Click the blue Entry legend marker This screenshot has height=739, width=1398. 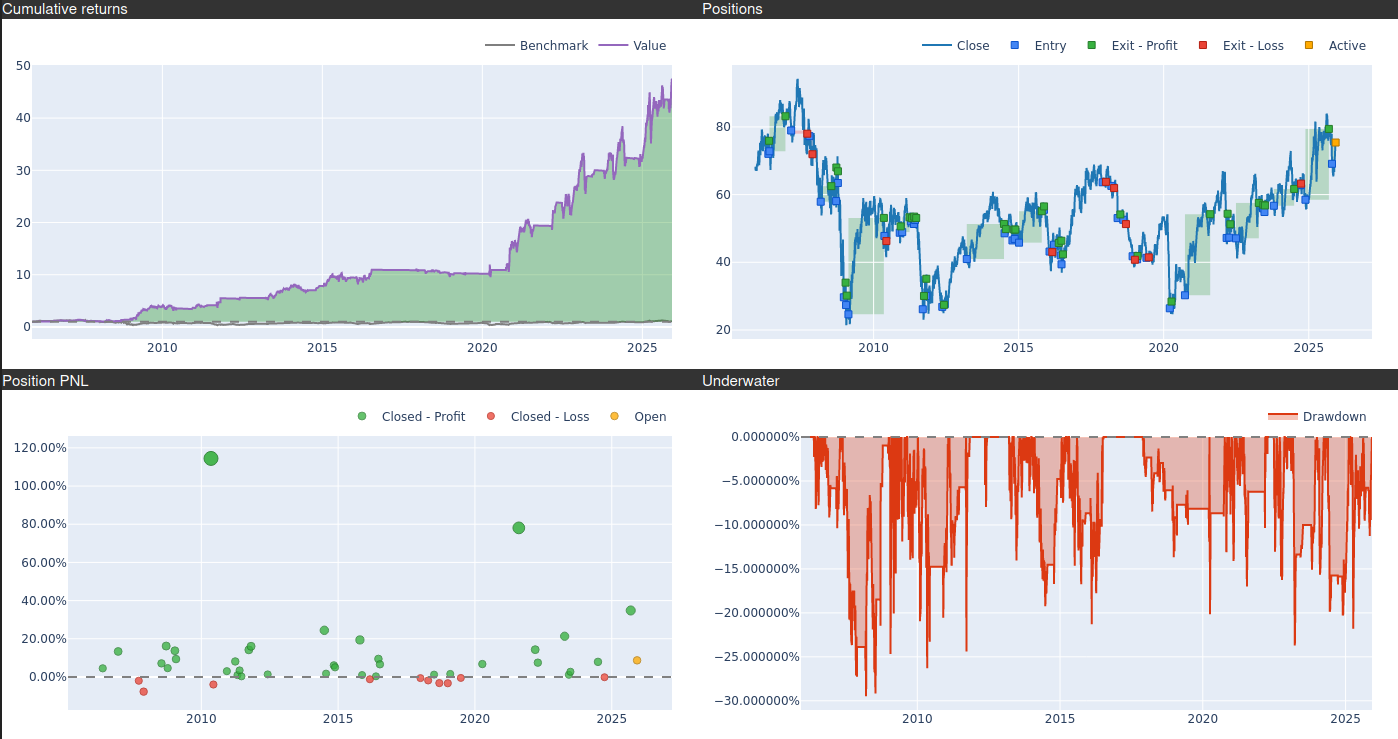[1015, 46]
